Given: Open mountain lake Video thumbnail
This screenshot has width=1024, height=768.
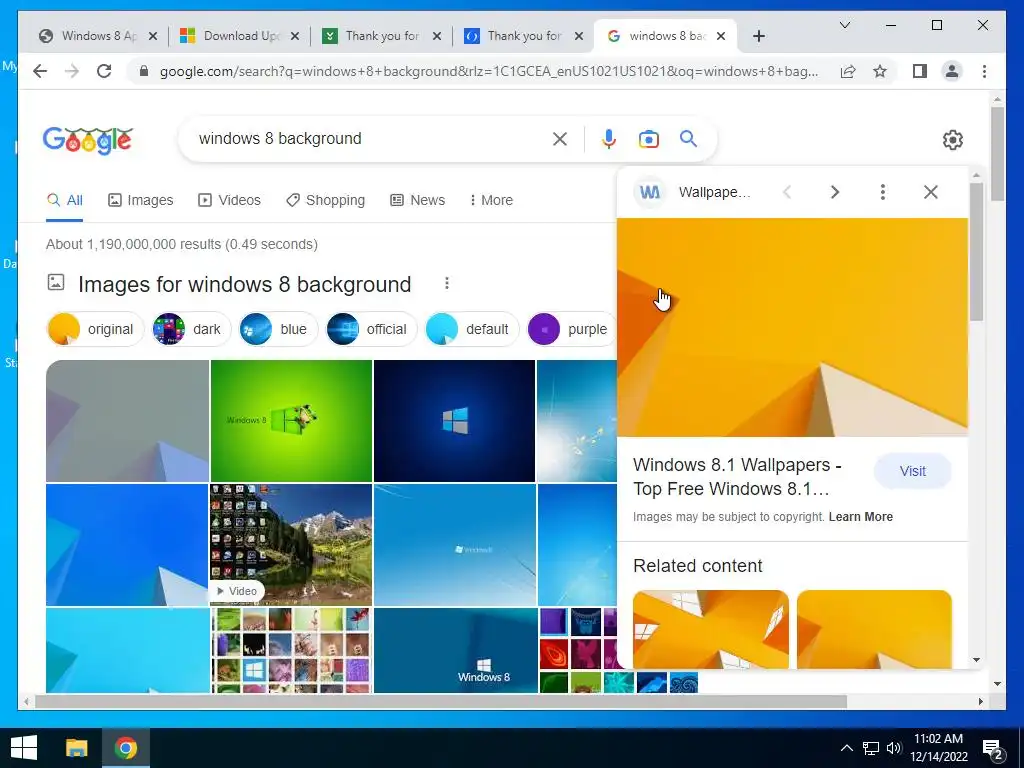Looking at the screenshot, I should click(291, 545).
